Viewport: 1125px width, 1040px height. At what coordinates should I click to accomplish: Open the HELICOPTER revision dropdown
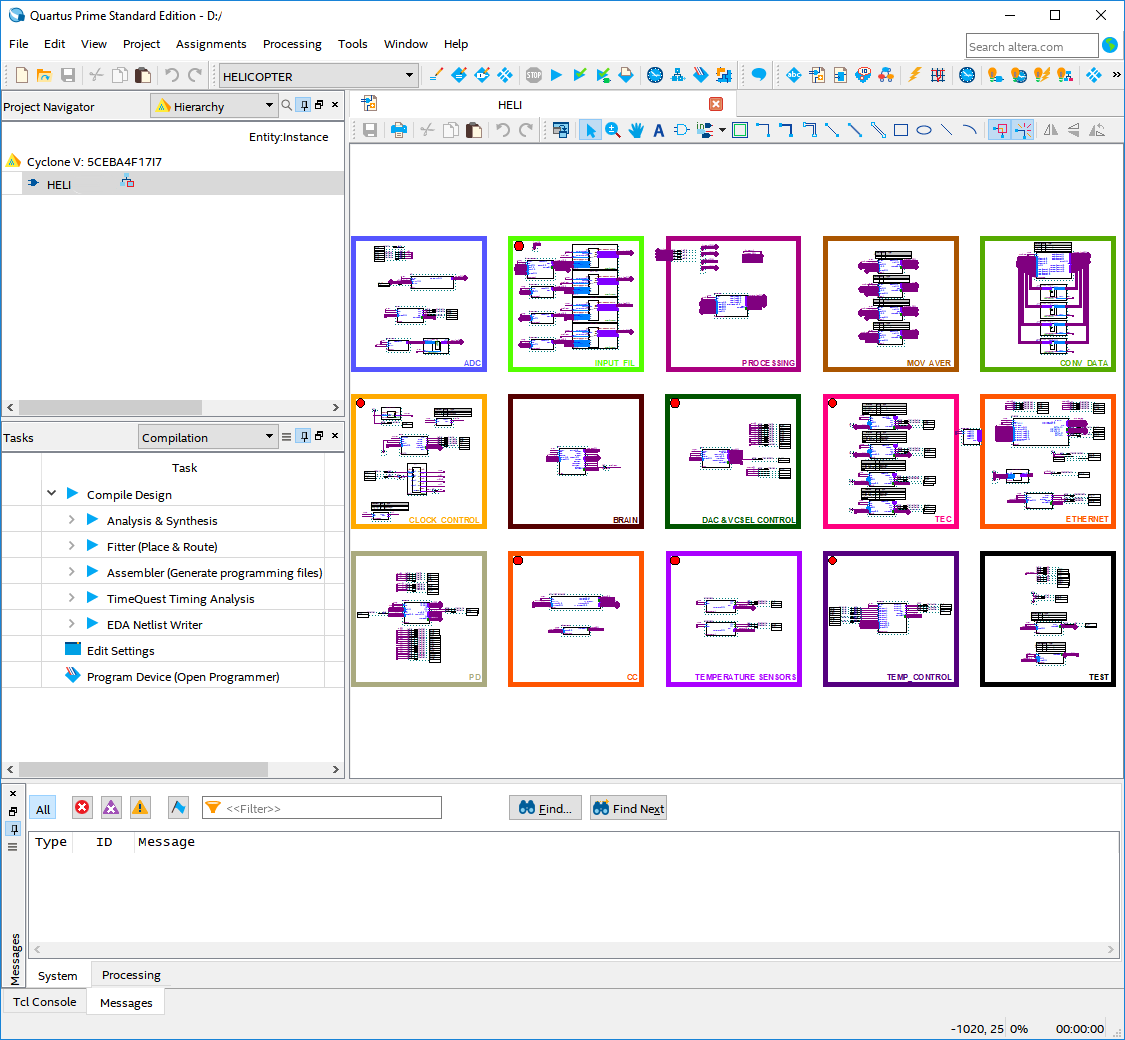[319, 75]
